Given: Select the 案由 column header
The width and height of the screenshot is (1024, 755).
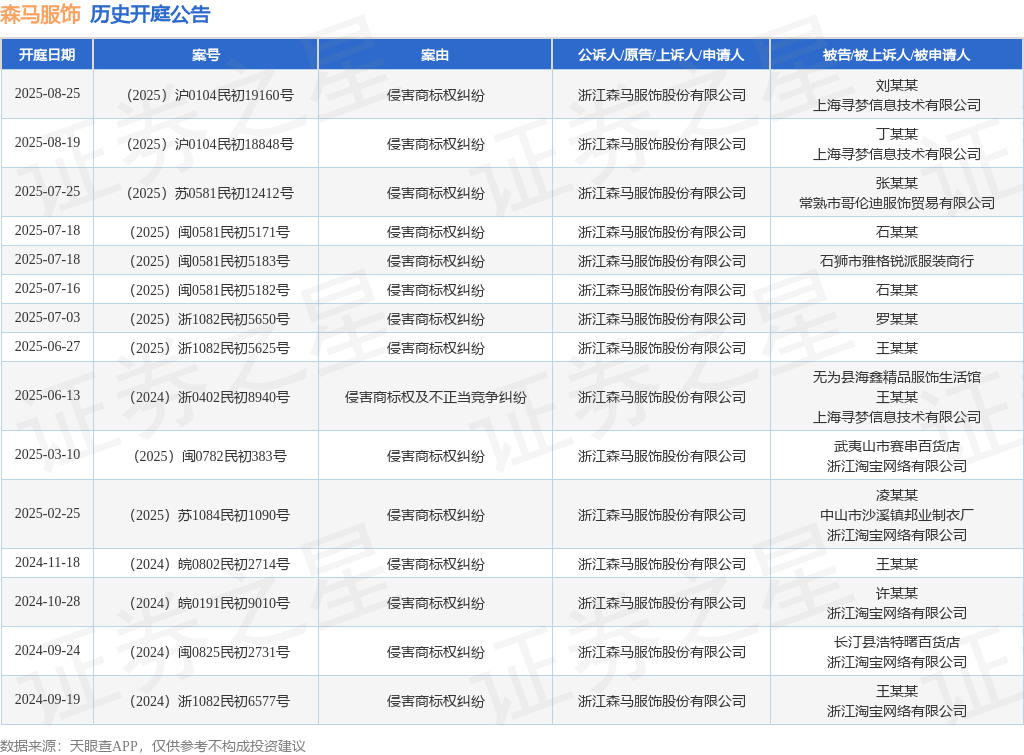Looking at the screenshot, I should point(435,55).
